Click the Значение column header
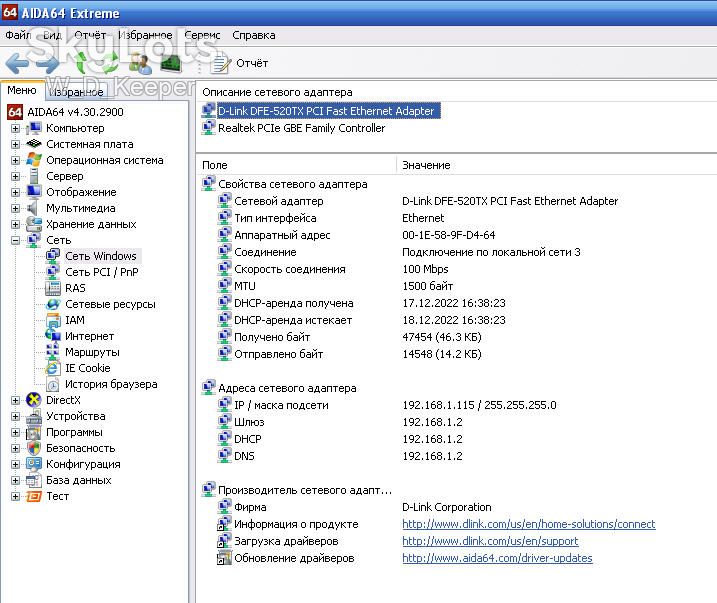717x603 pixels. click(426, 165)
